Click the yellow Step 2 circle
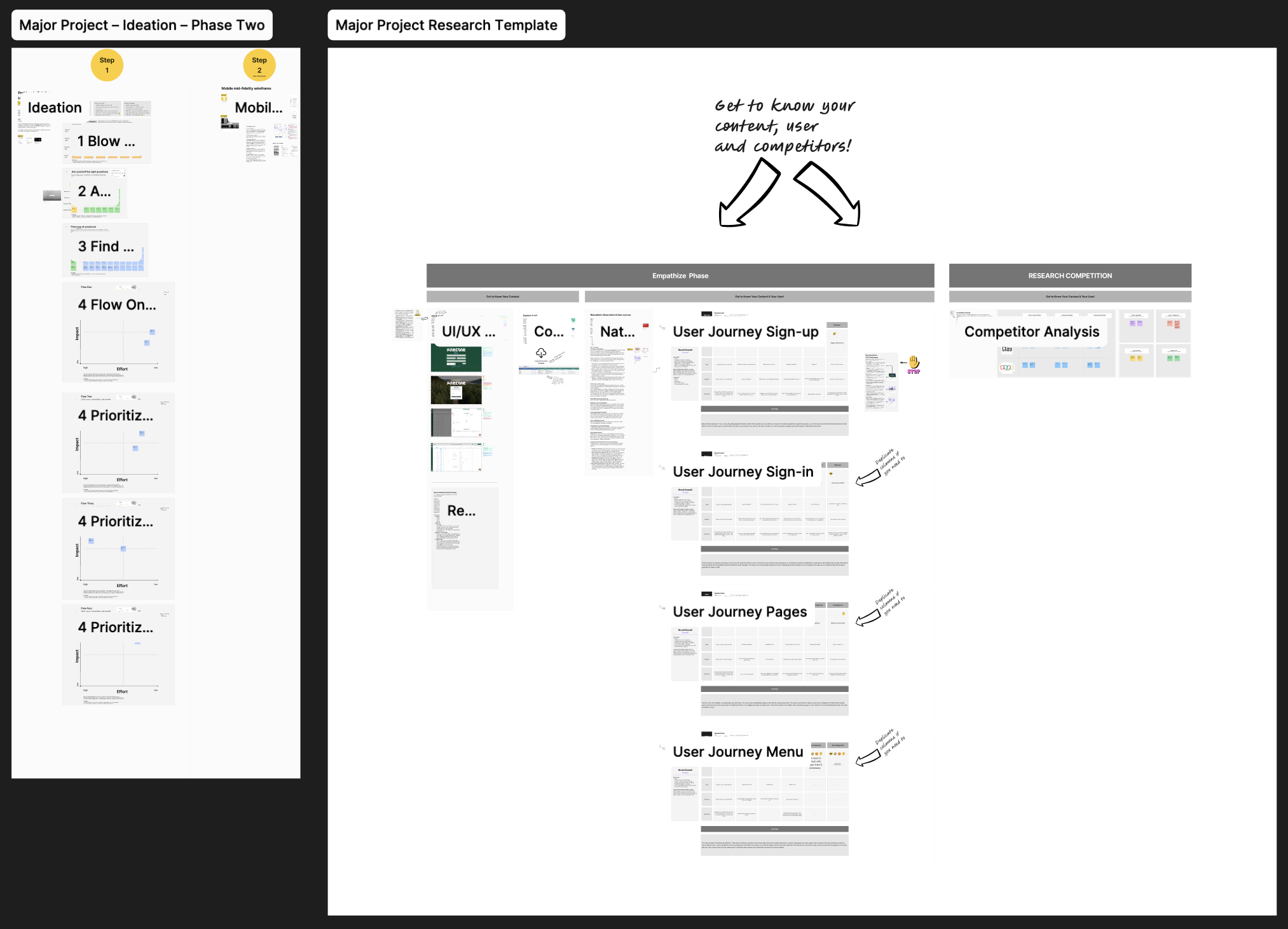 point(259,65)
